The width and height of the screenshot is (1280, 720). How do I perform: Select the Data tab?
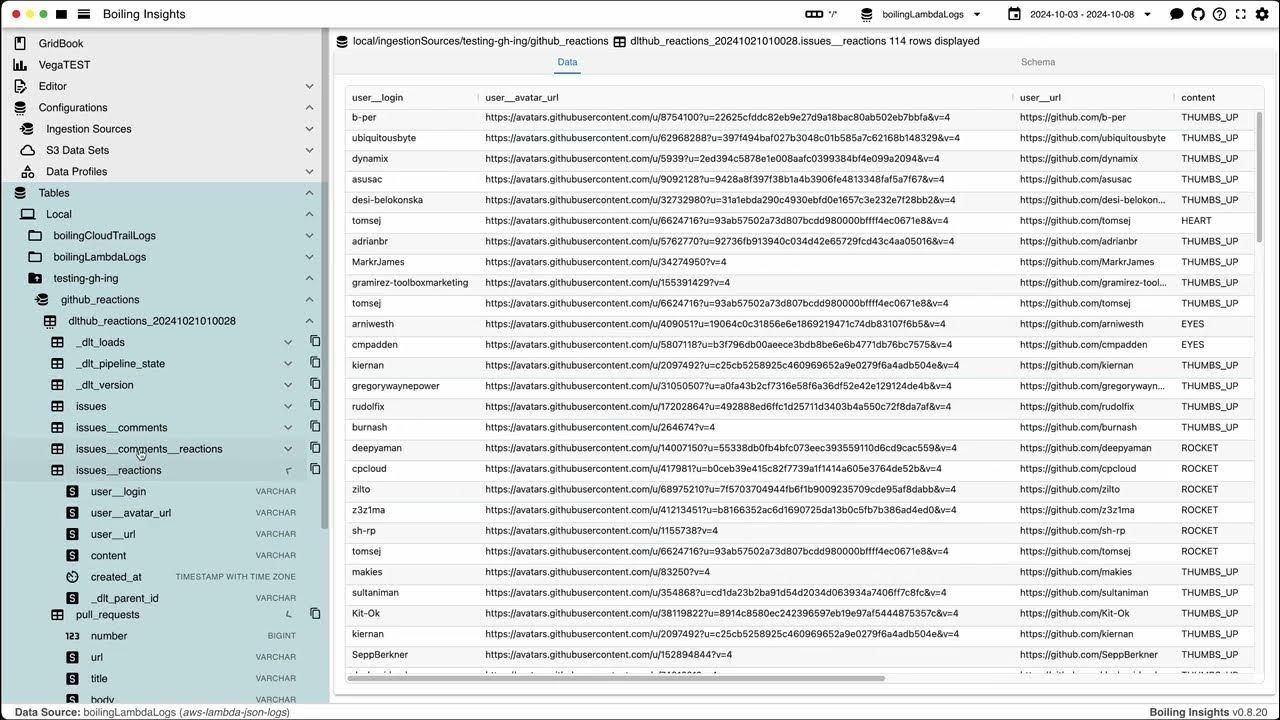coord(567,62)
